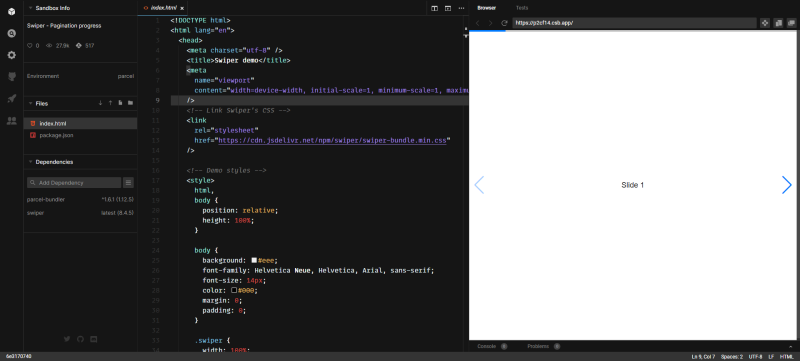800x361 pixels.
Task: Close the index.html editor tab
Action: pos(182,8)
